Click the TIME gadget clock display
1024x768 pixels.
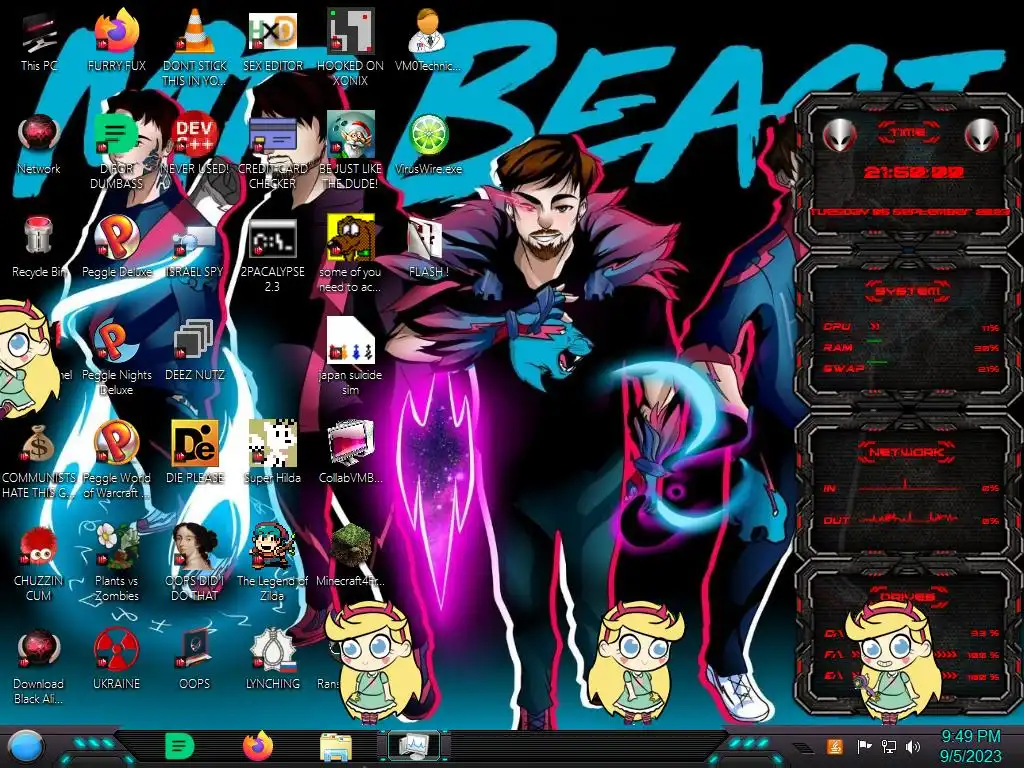(913, 172)
